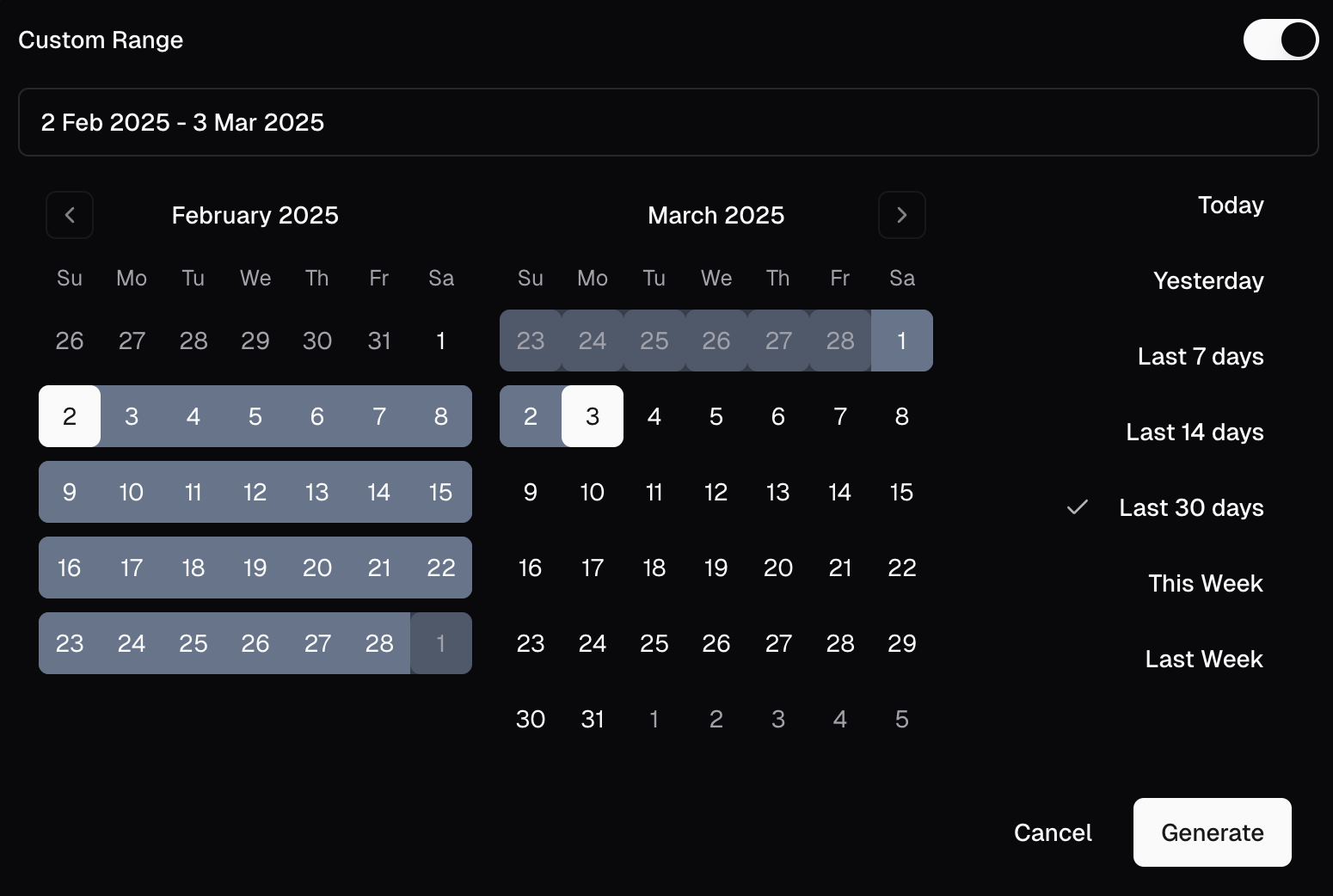The height and width of the screenshot is (896, 1333).
Task: Pick the Last Week preset
Action: pyautogui.click(x=1203, y=660)
